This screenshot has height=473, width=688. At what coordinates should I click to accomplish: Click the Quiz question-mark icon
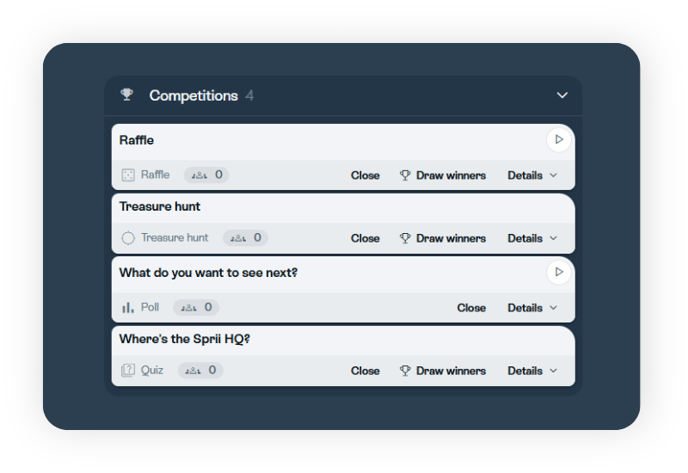click(128, 370)
